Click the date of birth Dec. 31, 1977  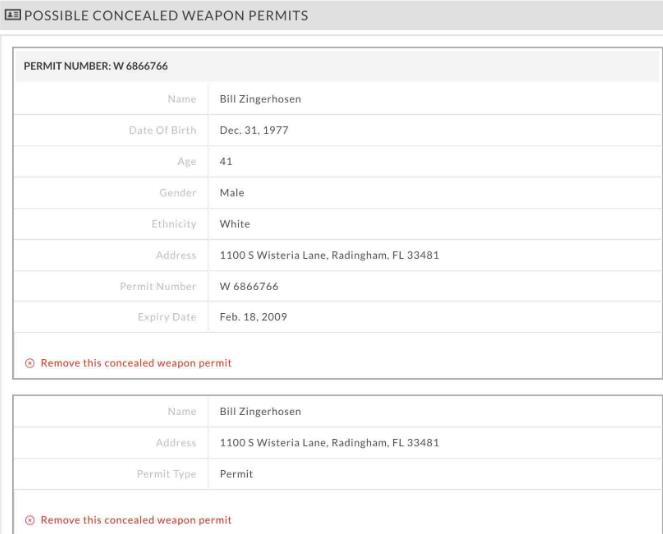point(254,130)
